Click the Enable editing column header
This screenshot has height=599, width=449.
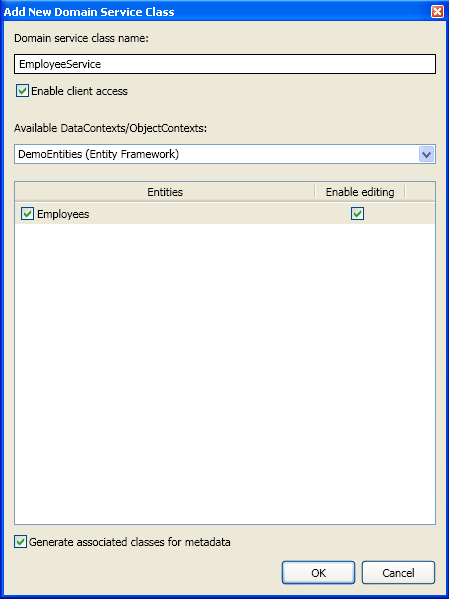coord(360,192)
